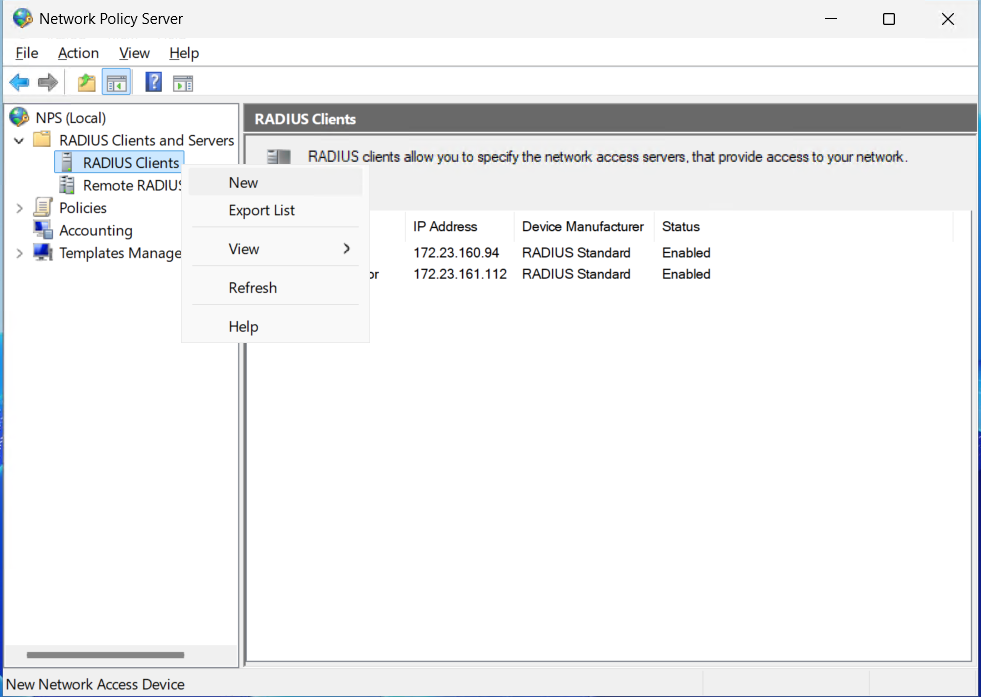Select the Accounting tree item
Screen dimensions: 981x697
coord(96,230)
